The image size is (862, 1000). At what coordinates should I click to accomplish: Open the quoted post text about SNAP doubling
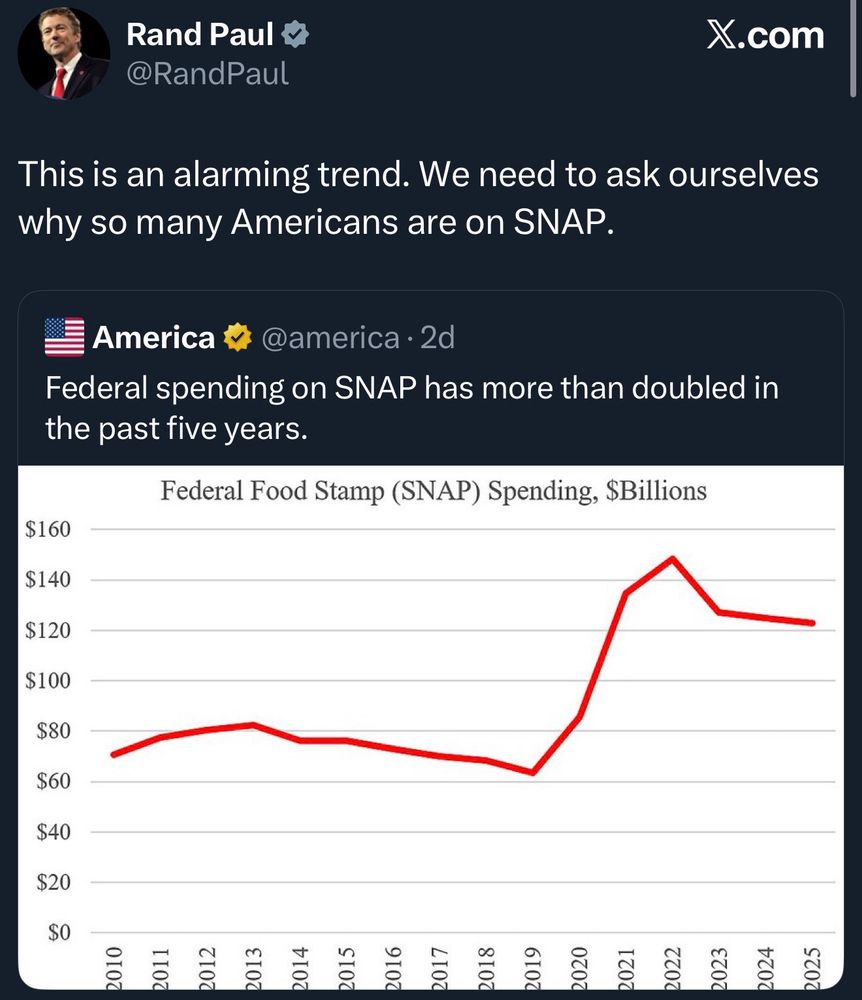click(412, 407)
